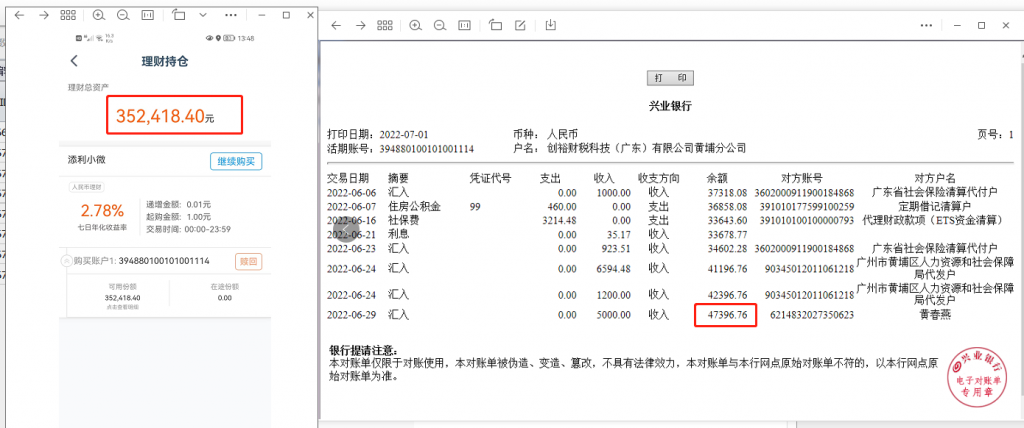1024x428 pixels.
Task: Click the 余额 column header
Action: [x=717, y=178]
